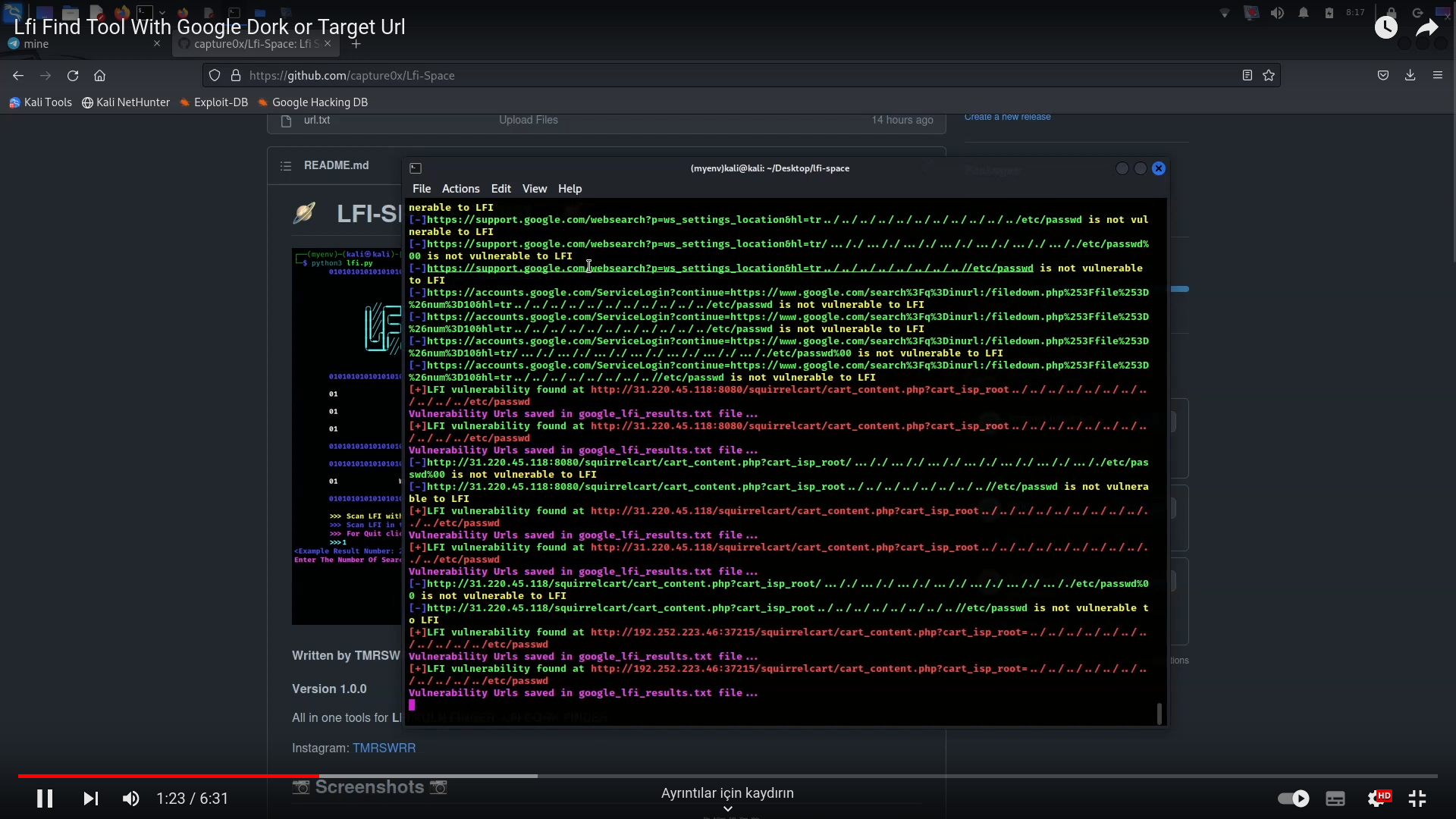1456x819 pixels.
Task: Close the capture0x/Lfi-Space tab
Action: pyautogui.click(x=328, y=44)
